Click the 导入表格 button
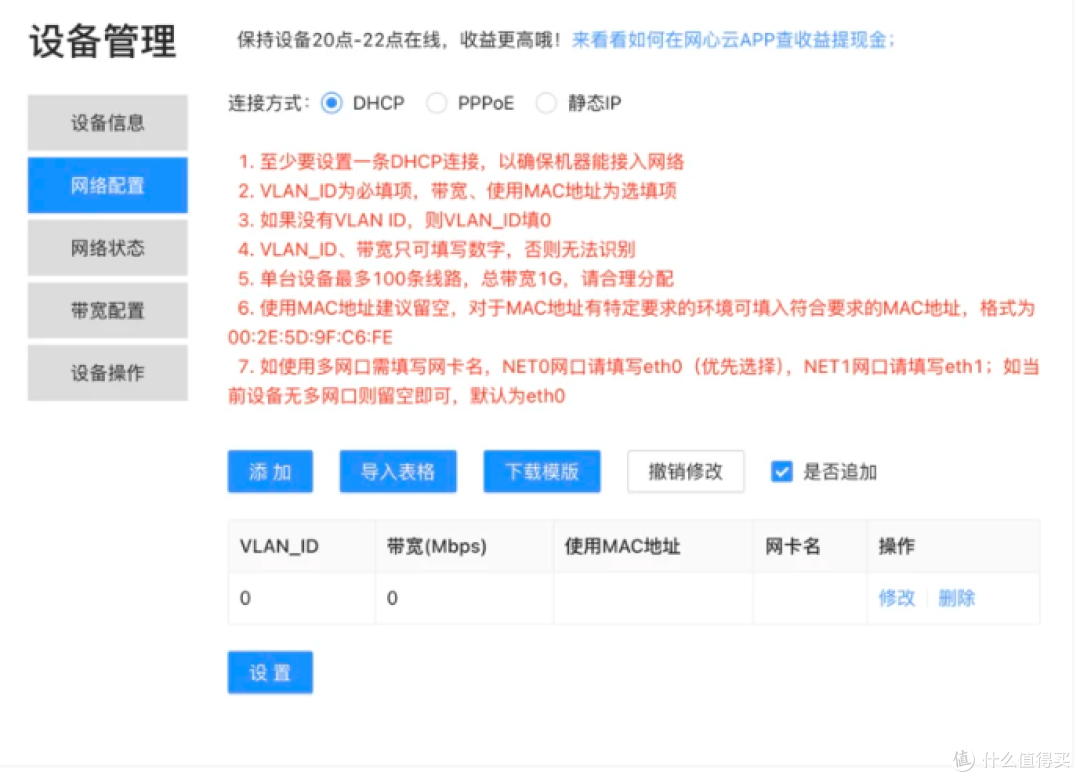The image size is (1080, 782). (398, 472)
